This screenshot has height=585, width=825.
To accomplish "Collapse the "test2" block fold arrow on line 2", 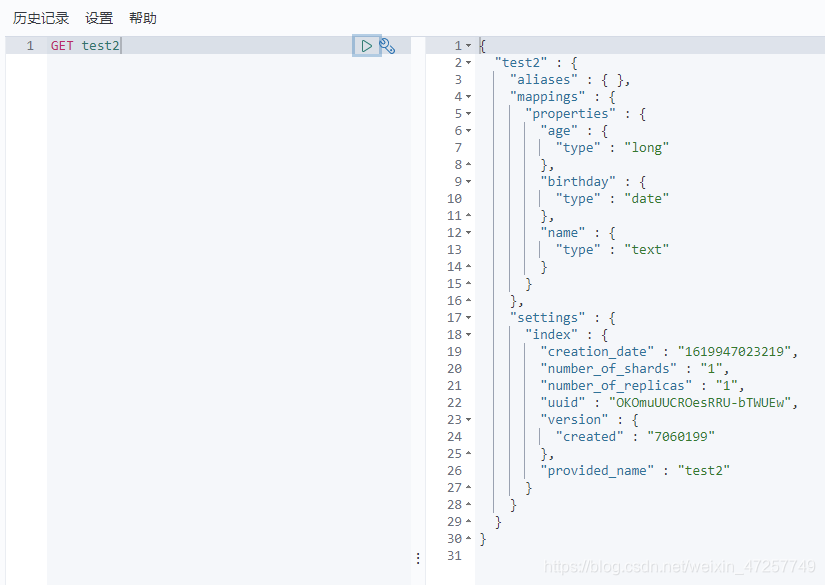I will point(468,63).
